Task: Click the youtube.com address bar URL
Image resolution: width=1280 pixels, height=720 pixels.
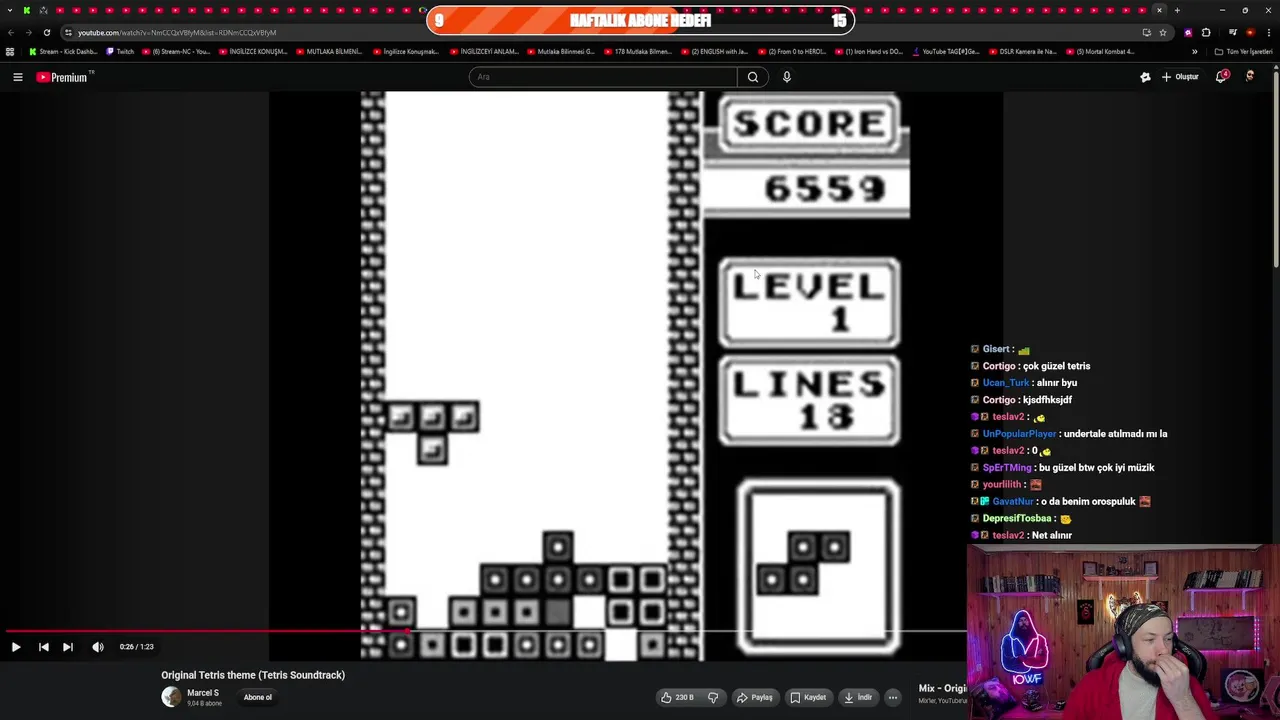Action: 177,32
